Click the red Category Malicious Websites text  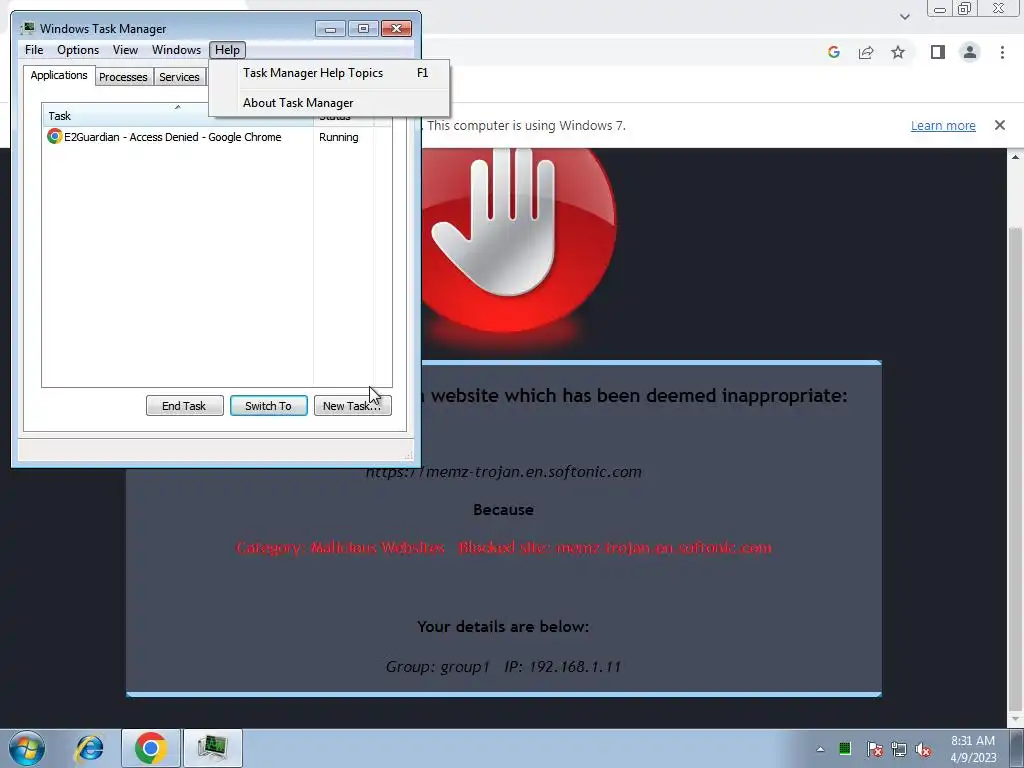tap(504, 547)
